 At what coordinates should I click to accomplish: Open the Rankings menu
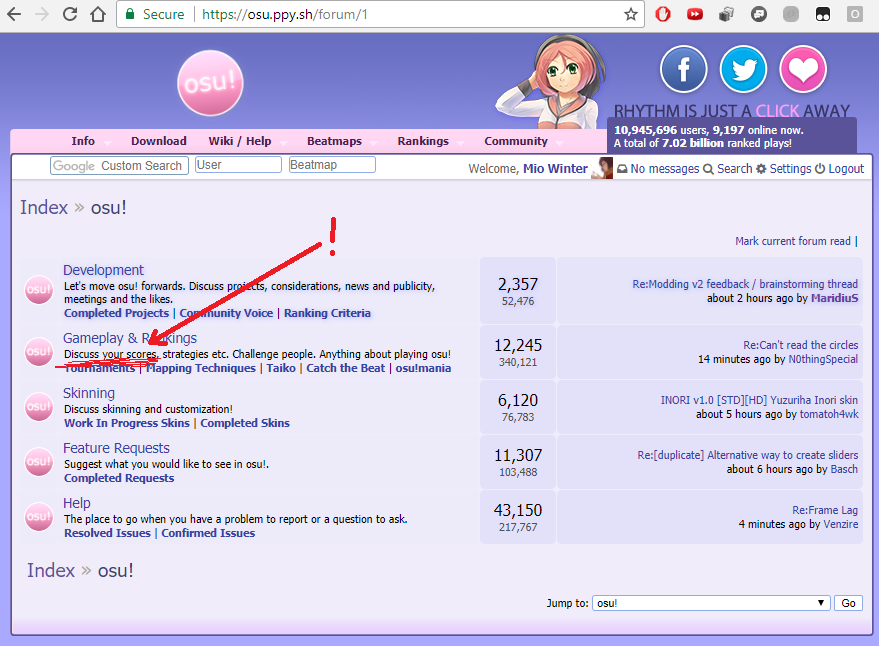(423, 141)
